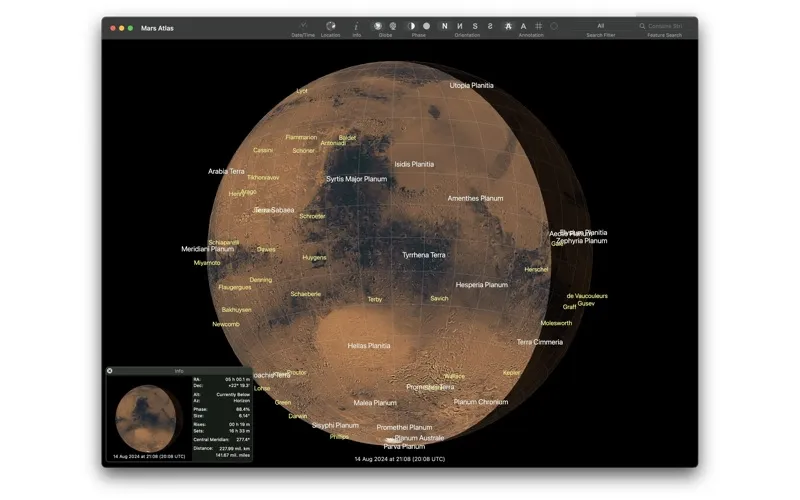This screenshot has width=800, height=500.
Task: Select South-up Orientation S icon
Action: (x=475, y=26)
